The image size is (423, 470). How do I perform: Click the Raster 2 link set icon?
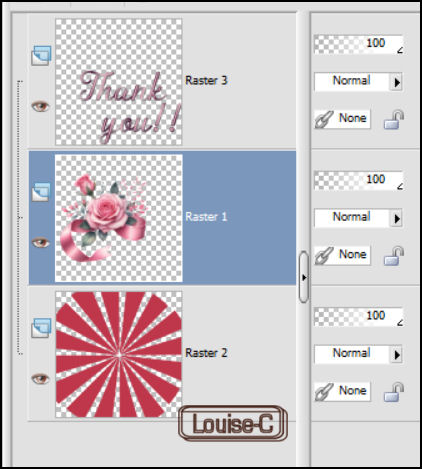point(324,392)
